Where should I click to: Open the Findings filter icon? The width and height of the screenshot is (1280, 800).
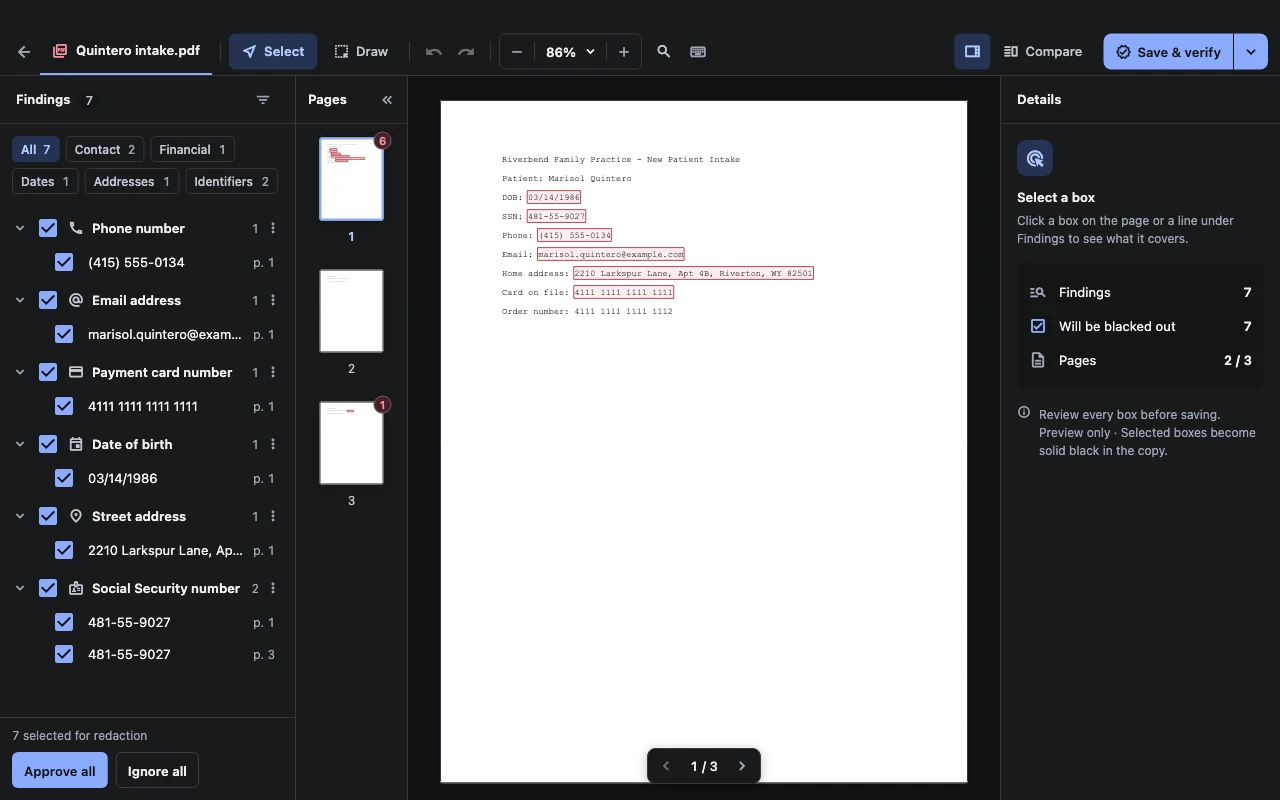[x=263, y=100]
